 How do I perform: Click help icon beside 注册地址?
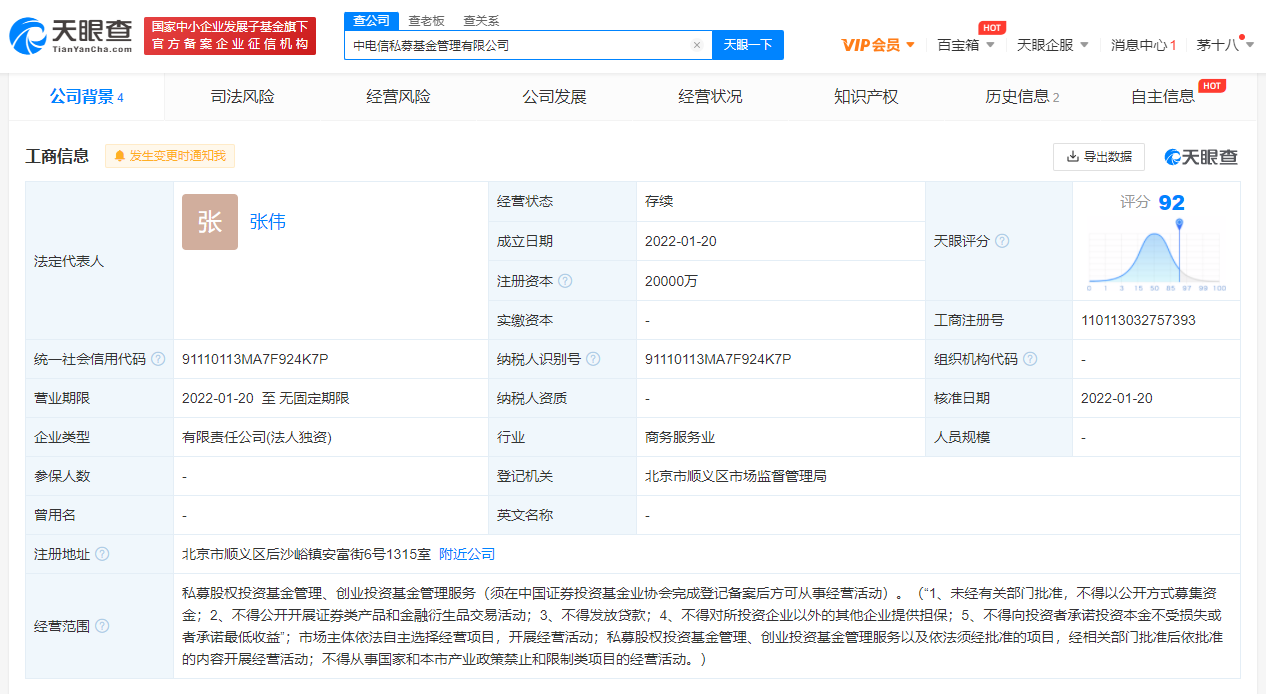(102, 554)
